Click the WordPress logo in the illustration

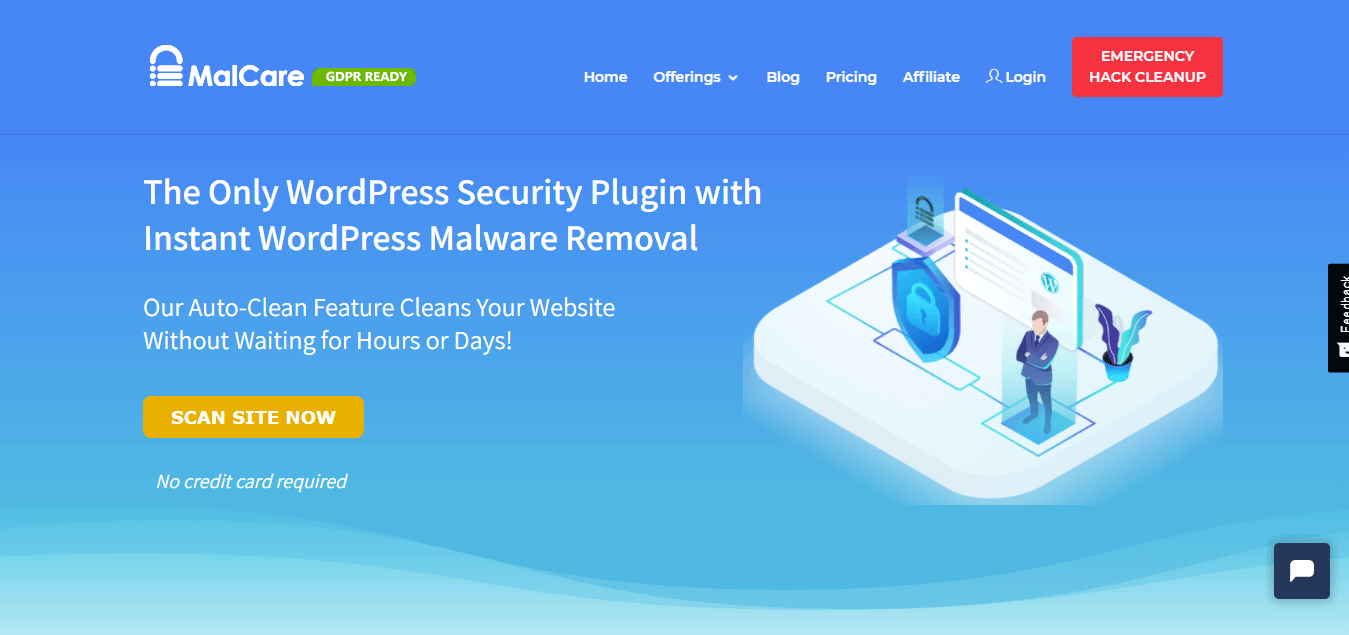click(1049, 281)
